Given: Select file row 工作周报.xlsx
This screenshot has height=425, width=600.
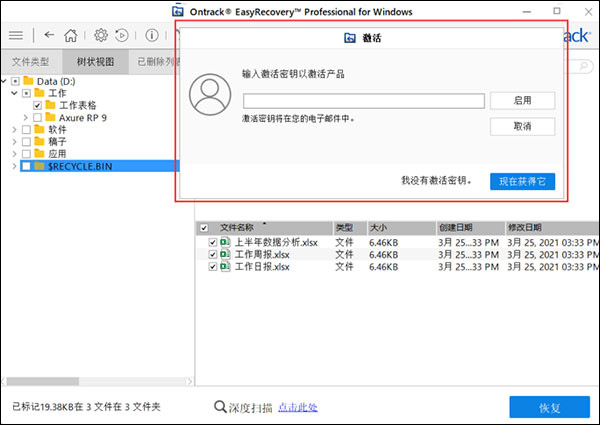Looking at the screenshot, I should pos(398,255).
